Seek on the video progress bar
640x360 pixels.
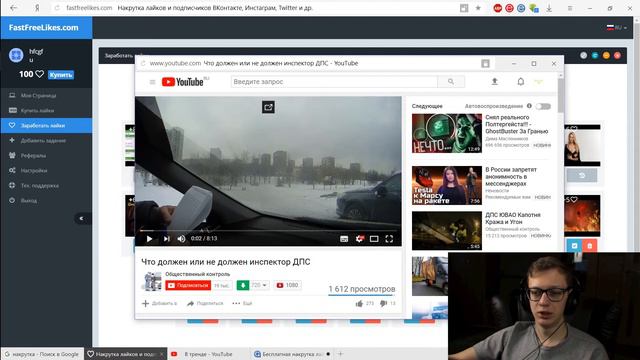pos(268,231)
